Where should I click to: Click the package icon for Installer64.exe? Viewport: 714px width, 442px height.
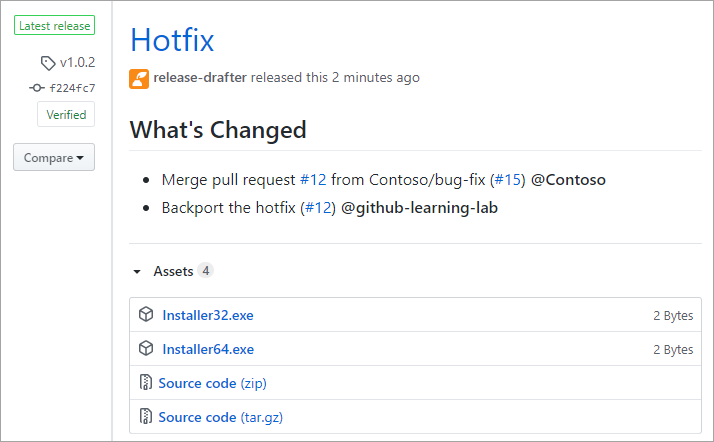pyautogui.click(x=146, y=349)
